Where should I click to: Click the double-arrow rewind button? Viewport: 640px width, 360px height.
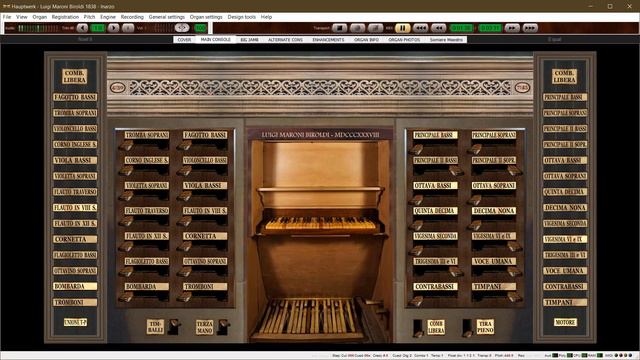coord(438,28)
